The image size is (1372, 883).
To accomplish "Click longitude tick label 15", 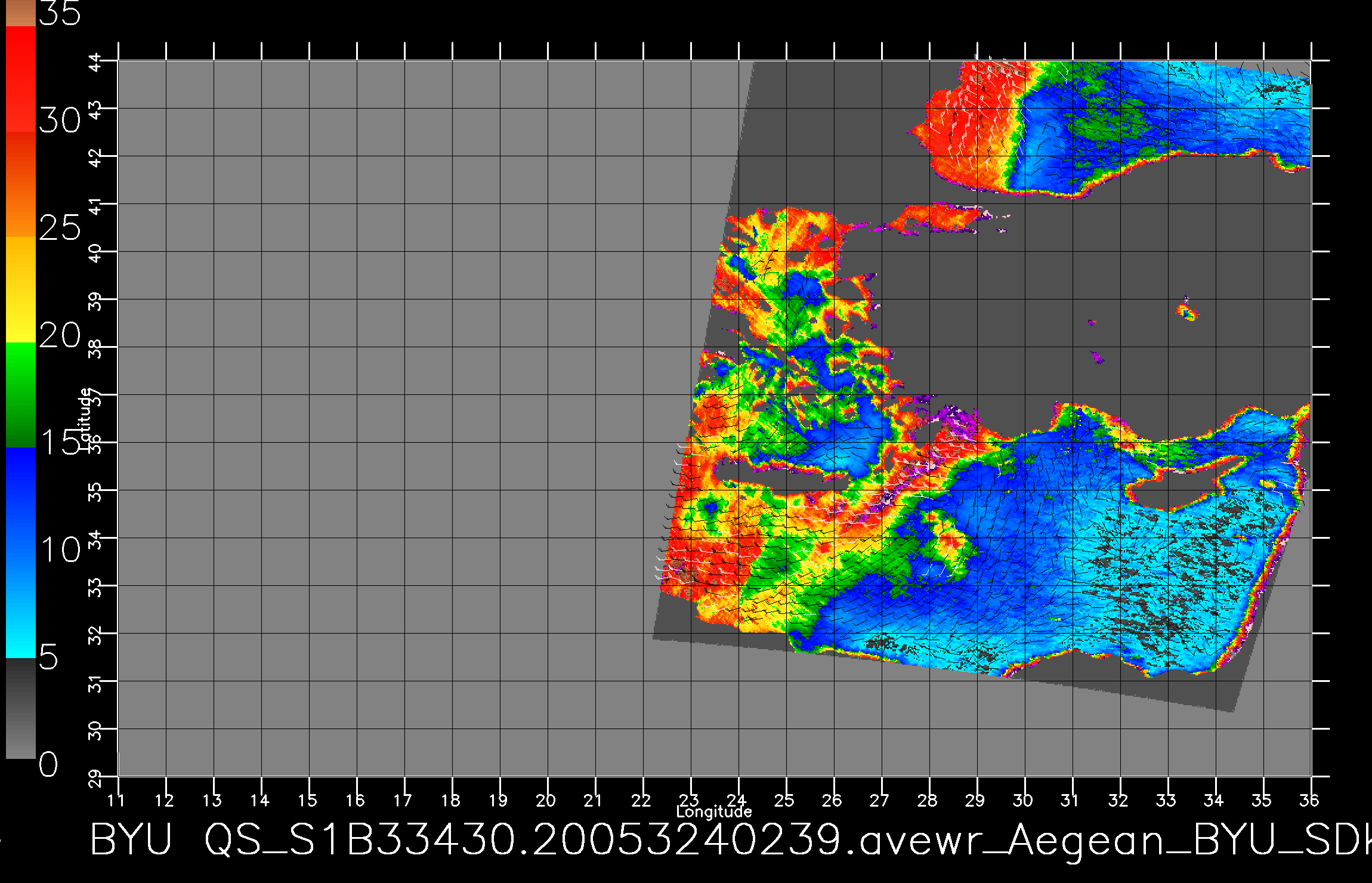I will pyautogui.click(x=307, y=800).
